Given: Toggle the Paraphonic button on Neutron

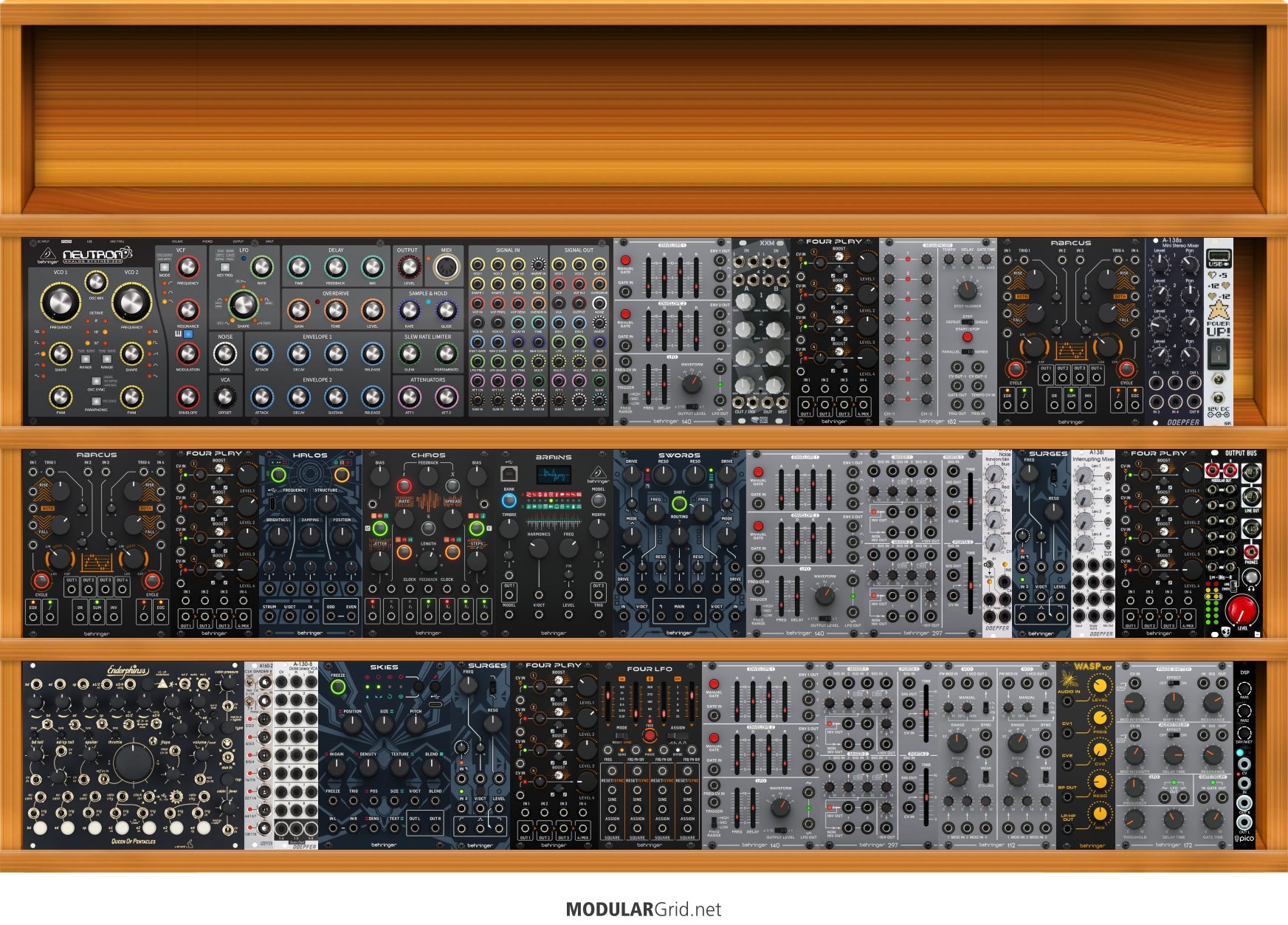Looking at the screenshot, I should 96,402.
